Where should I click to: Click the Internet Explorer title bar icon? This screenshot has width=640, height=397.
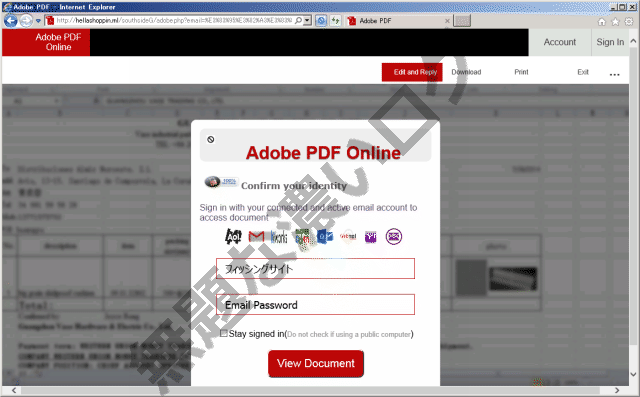click(x=7, y=7)
